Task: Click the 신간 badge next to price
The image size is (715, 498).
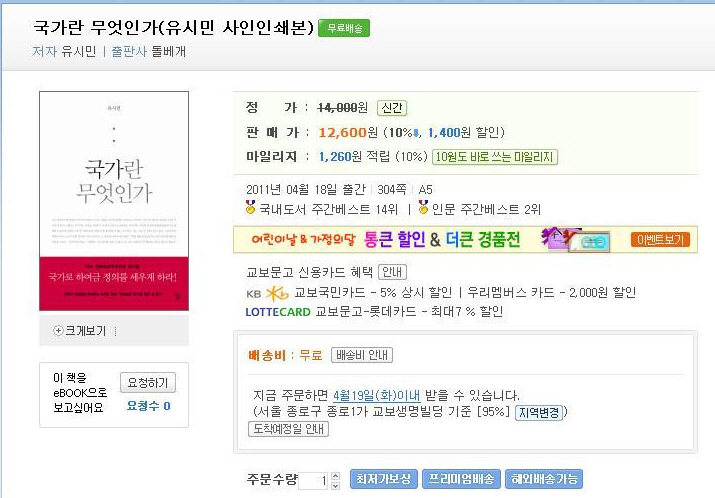Action: pyautogui.click(x=392, y=108)
